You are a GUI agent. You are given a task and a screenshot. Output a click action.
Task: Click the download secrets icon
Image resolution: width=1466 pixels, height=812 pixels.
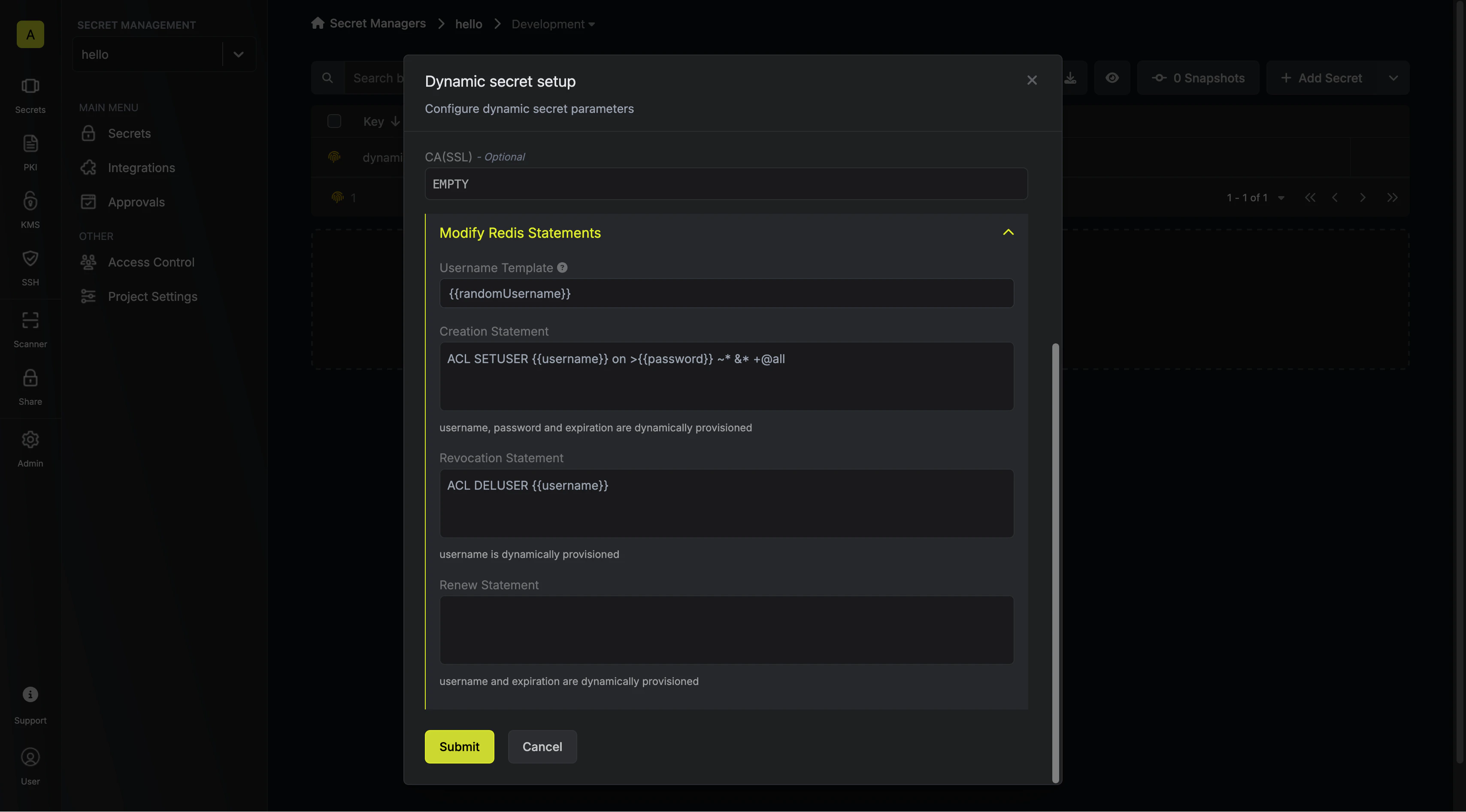[1070, 77]
